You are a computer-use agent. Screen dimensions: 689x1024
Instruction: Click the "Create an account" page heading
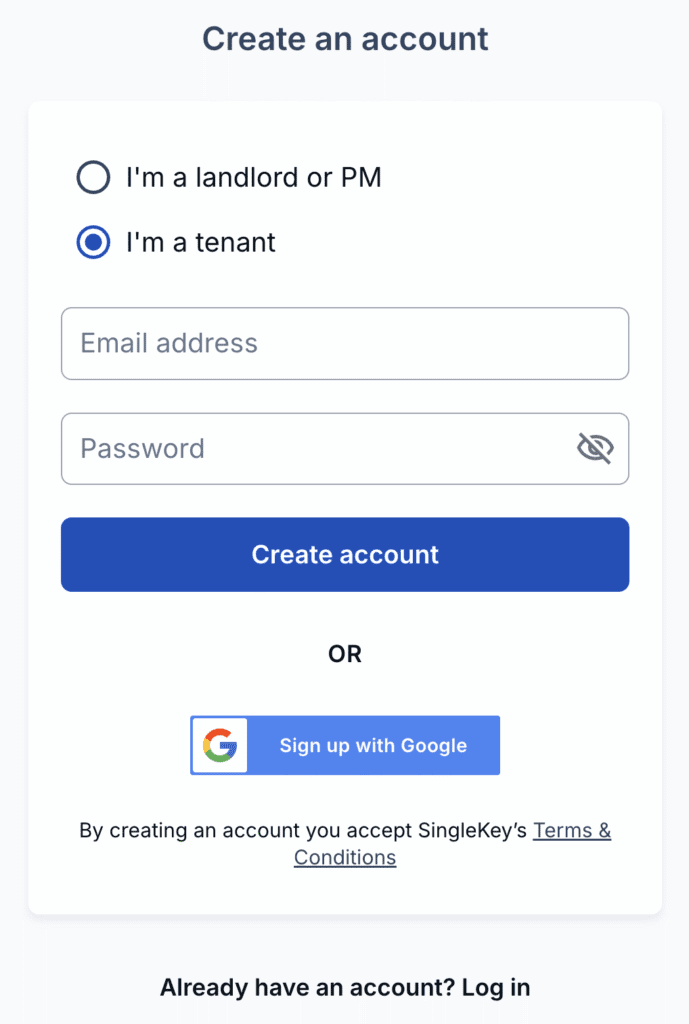tap(345, 39)
